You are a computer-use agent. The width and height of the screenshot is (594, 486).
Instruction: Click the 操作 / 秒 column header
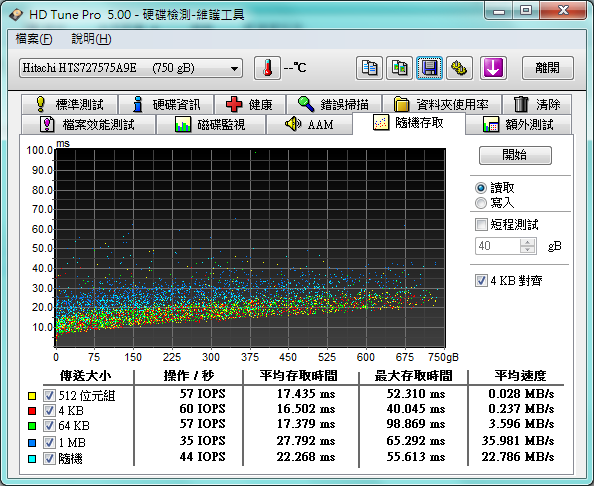pos(188,376)
